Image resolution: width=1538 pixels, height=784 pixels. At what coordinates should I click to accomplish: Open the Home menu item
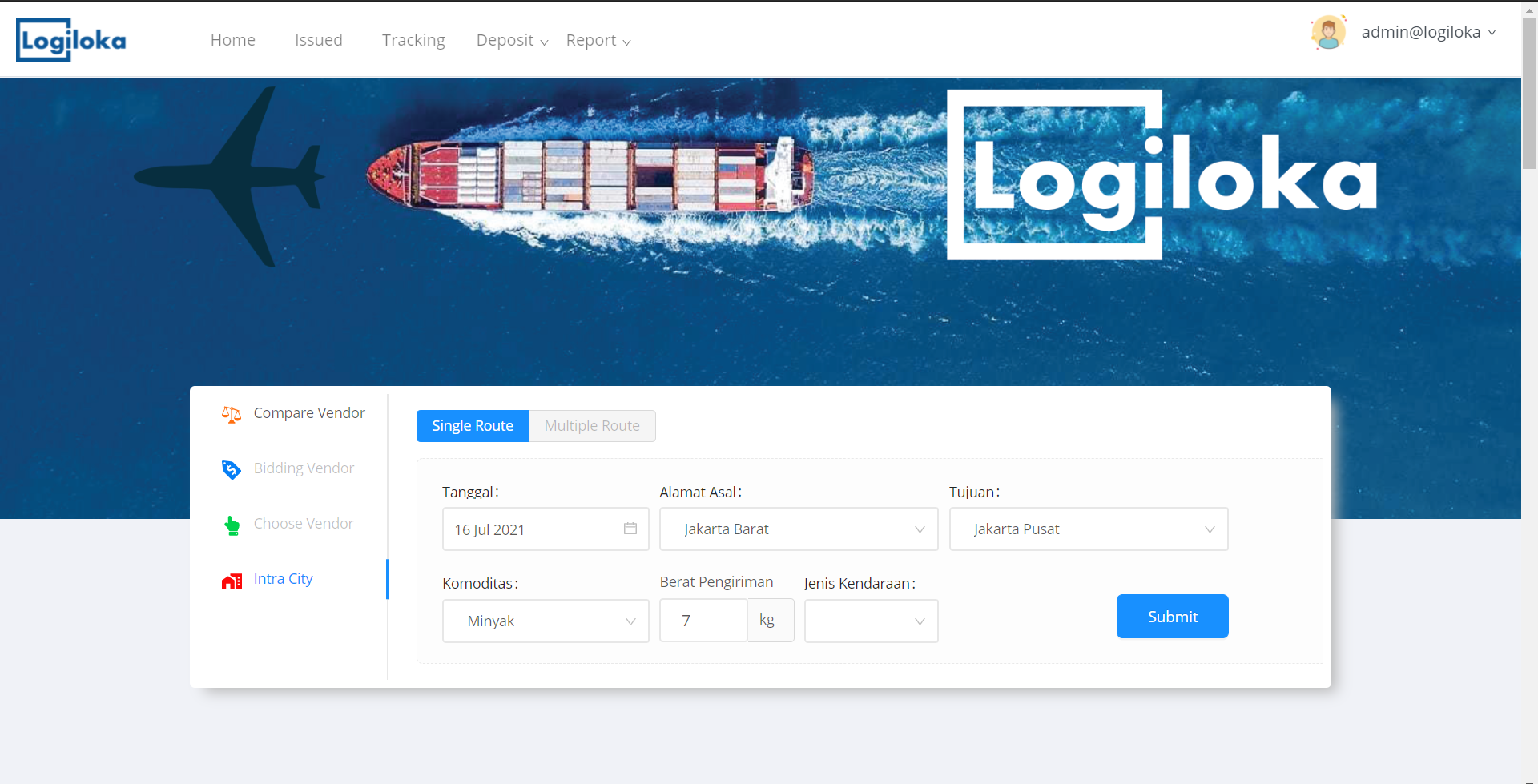coord(233,40)
